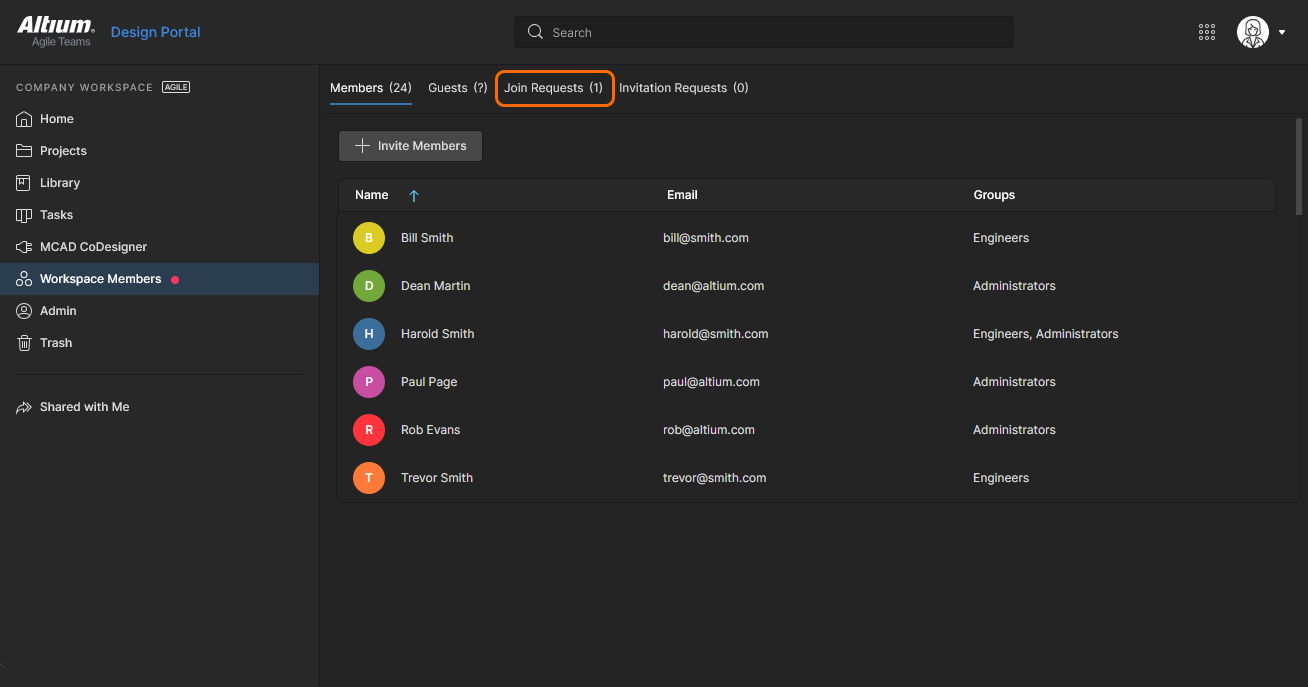Click the Design Portal link
Viewport: 1308px width, 687px height.
point(155,32)
